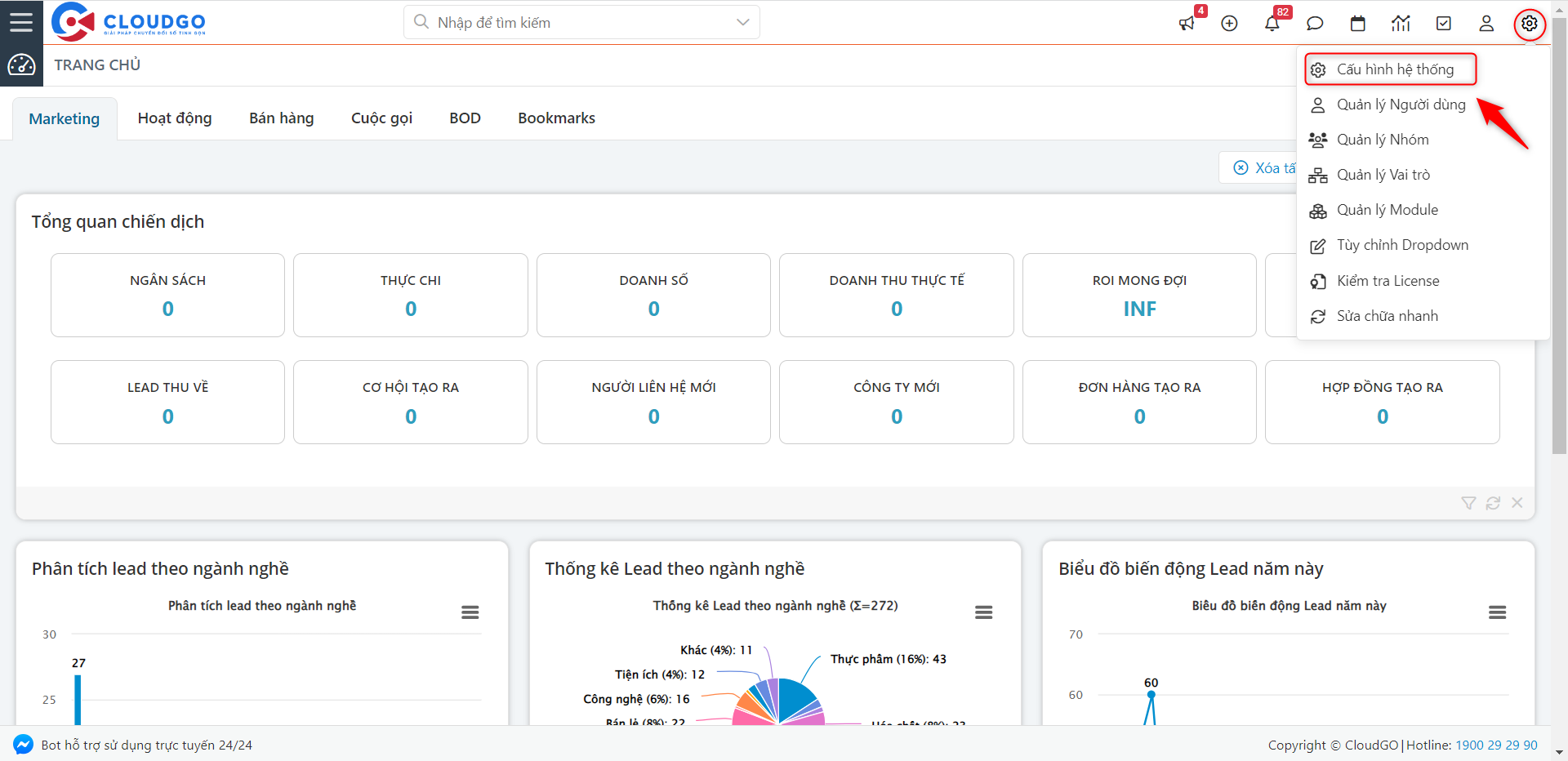Open the notifications bell
The width and height of the screenshot is (1568, 761).
(x=1272, y=24)
